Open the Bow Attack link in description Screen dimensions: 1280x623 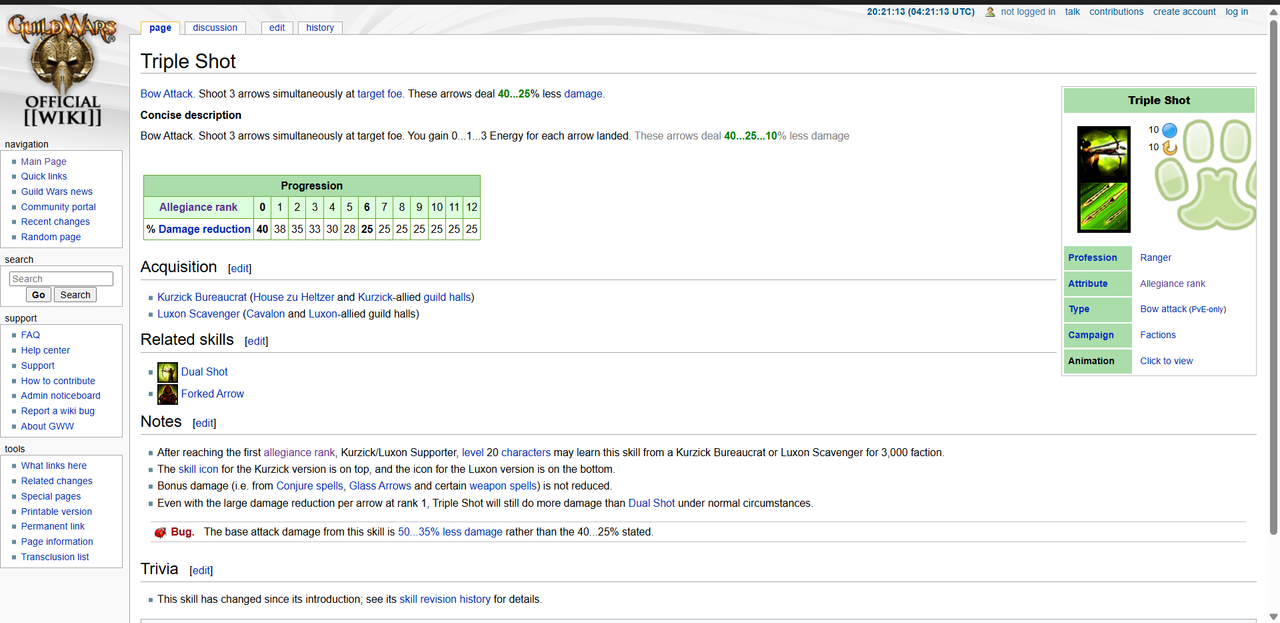(166, 94)
